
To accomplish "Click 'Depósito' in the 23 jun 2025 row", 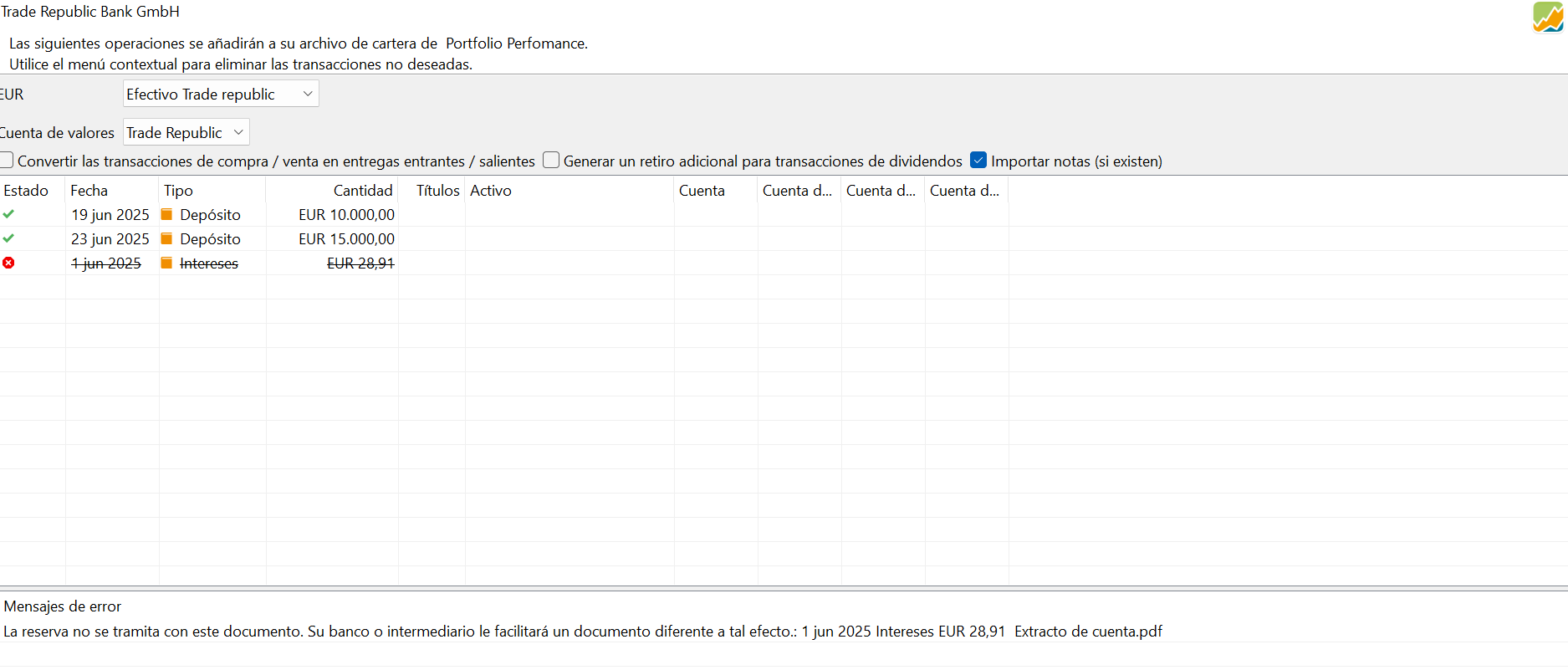I will [210, 239].
